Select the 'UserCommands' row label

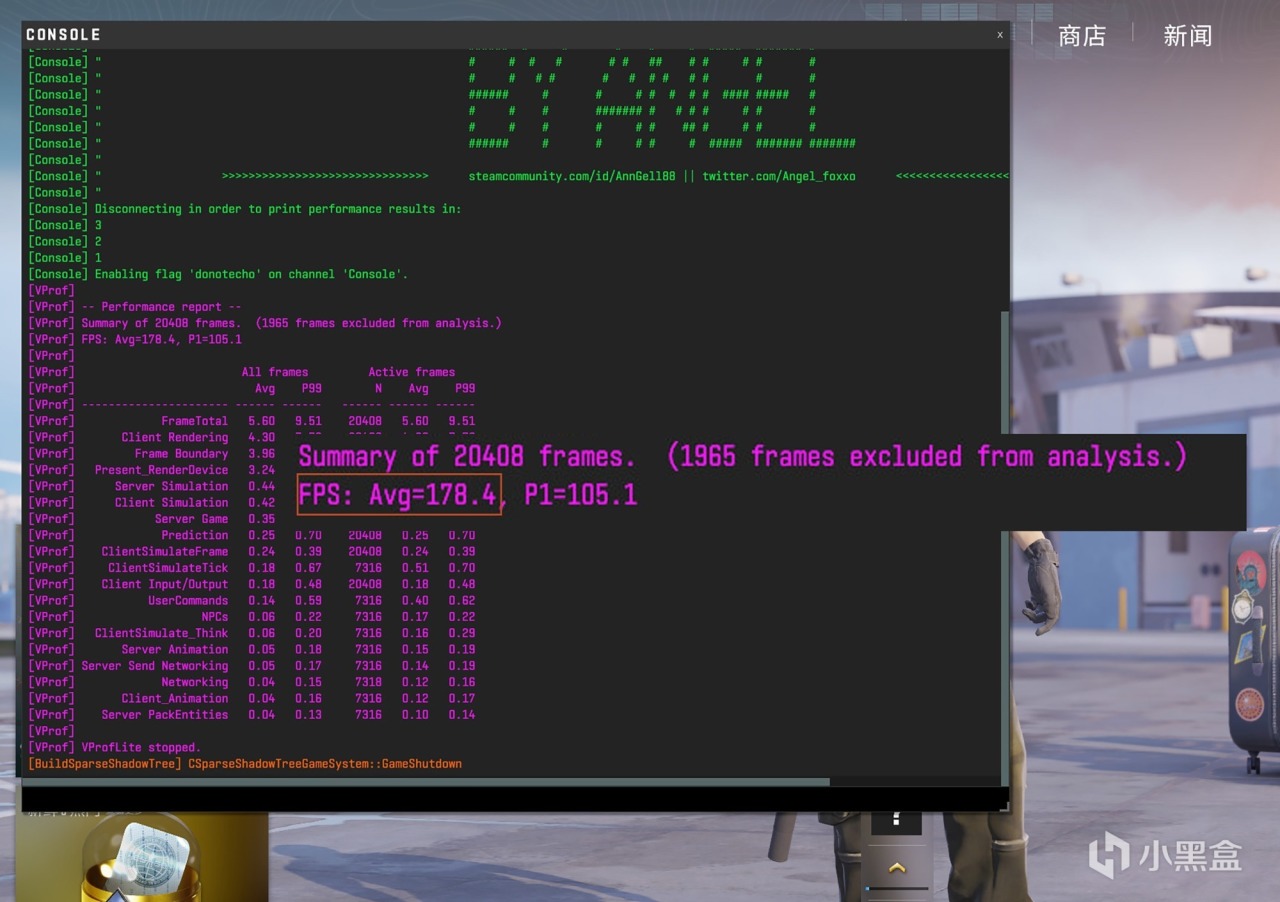[x=188, y=600]
